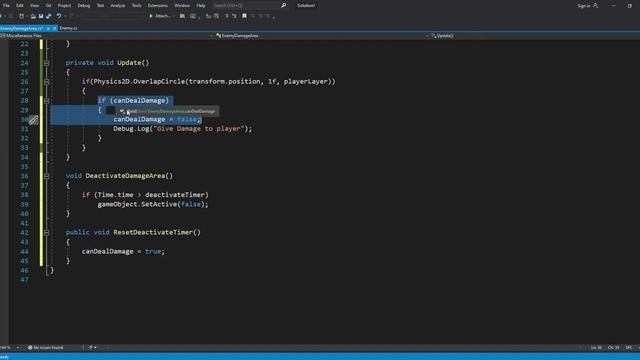Screen dimensions: 640x360
Task: Open the Analyze menu
Action: [x=118, y=6]
